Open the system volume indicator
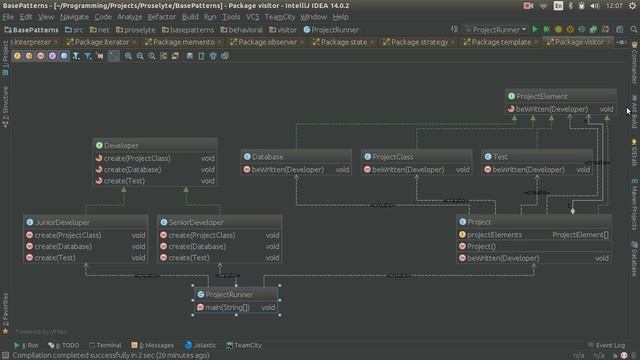Image resolution: width=640 pixels, height=360 pixels. click(x=595, y=6)
